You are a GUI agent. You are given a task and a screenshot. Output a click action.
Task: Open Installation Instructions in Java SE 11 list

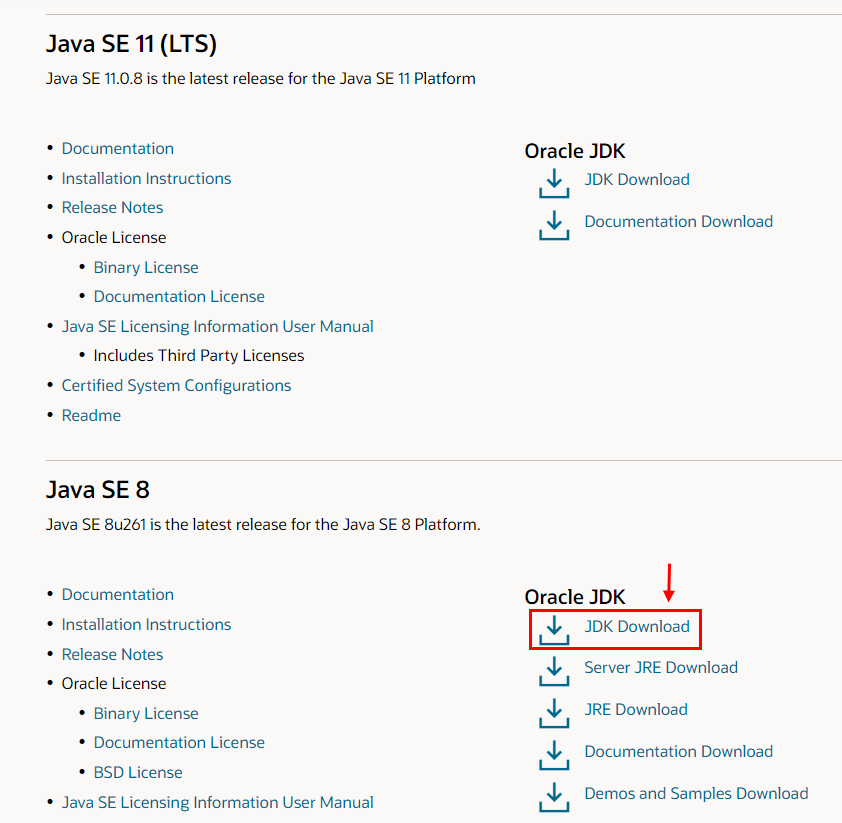(146, 178)
